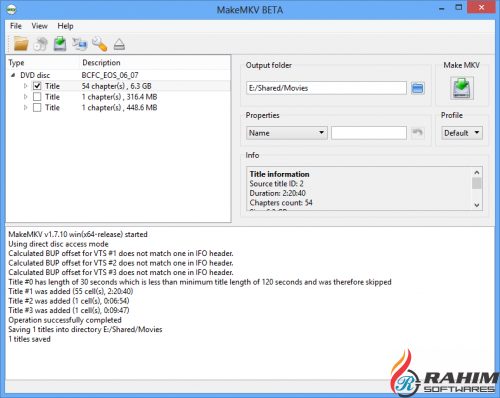The image size is (500, 398).
Task: Click the revert property value icon
Action: (x=417, y=133)
